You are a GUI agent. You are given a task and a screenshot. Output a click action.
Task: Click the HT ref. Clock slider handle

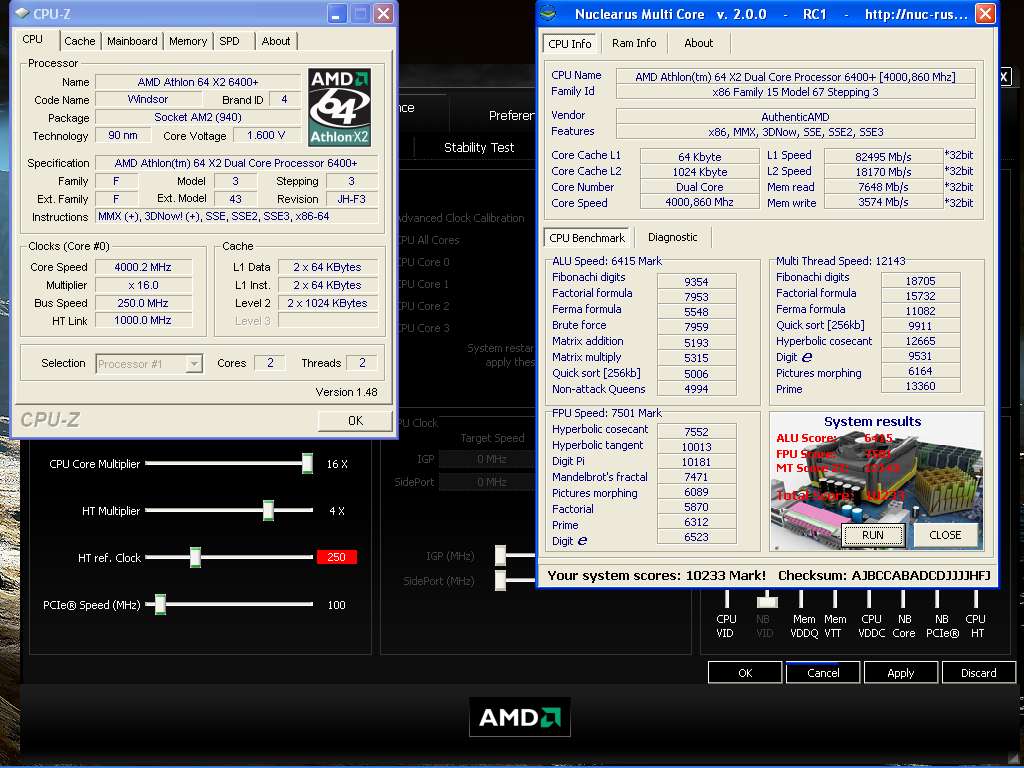[x=195, y=558]
